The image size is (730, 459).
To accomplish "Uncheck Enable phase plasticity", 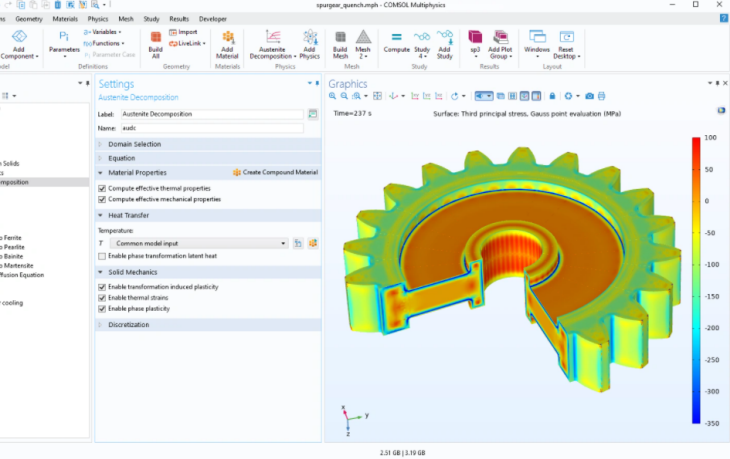I will [x=102, y=309].
